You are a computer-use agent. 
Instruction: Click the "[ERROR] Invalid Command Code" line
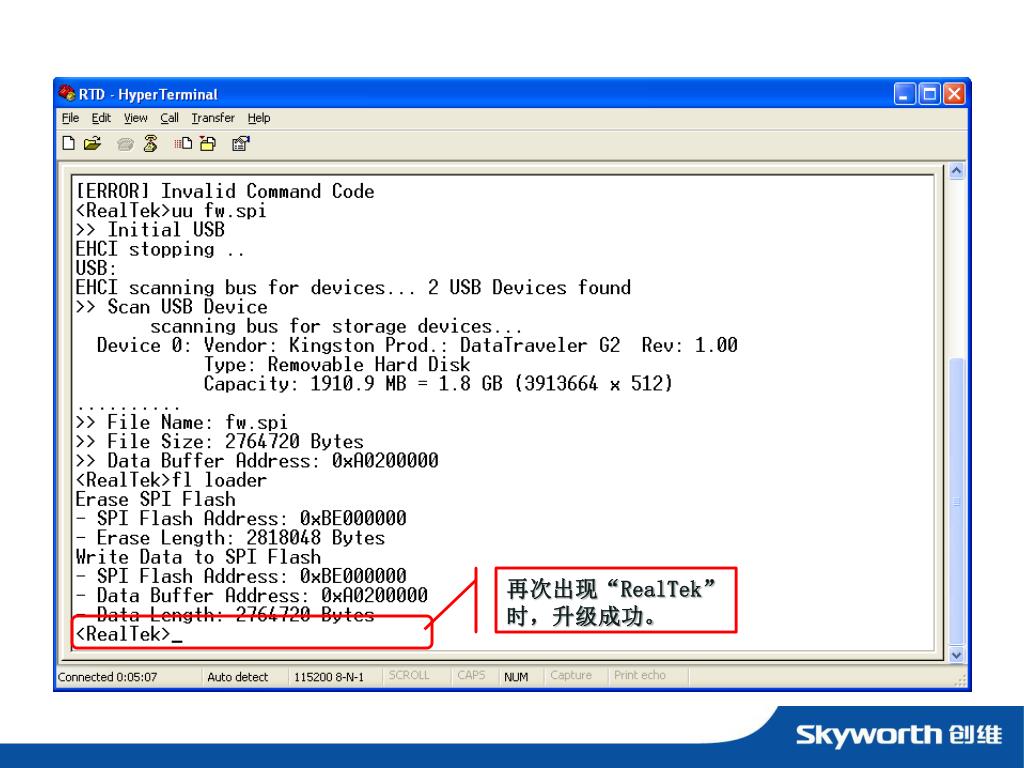click(x=225, y=191)
